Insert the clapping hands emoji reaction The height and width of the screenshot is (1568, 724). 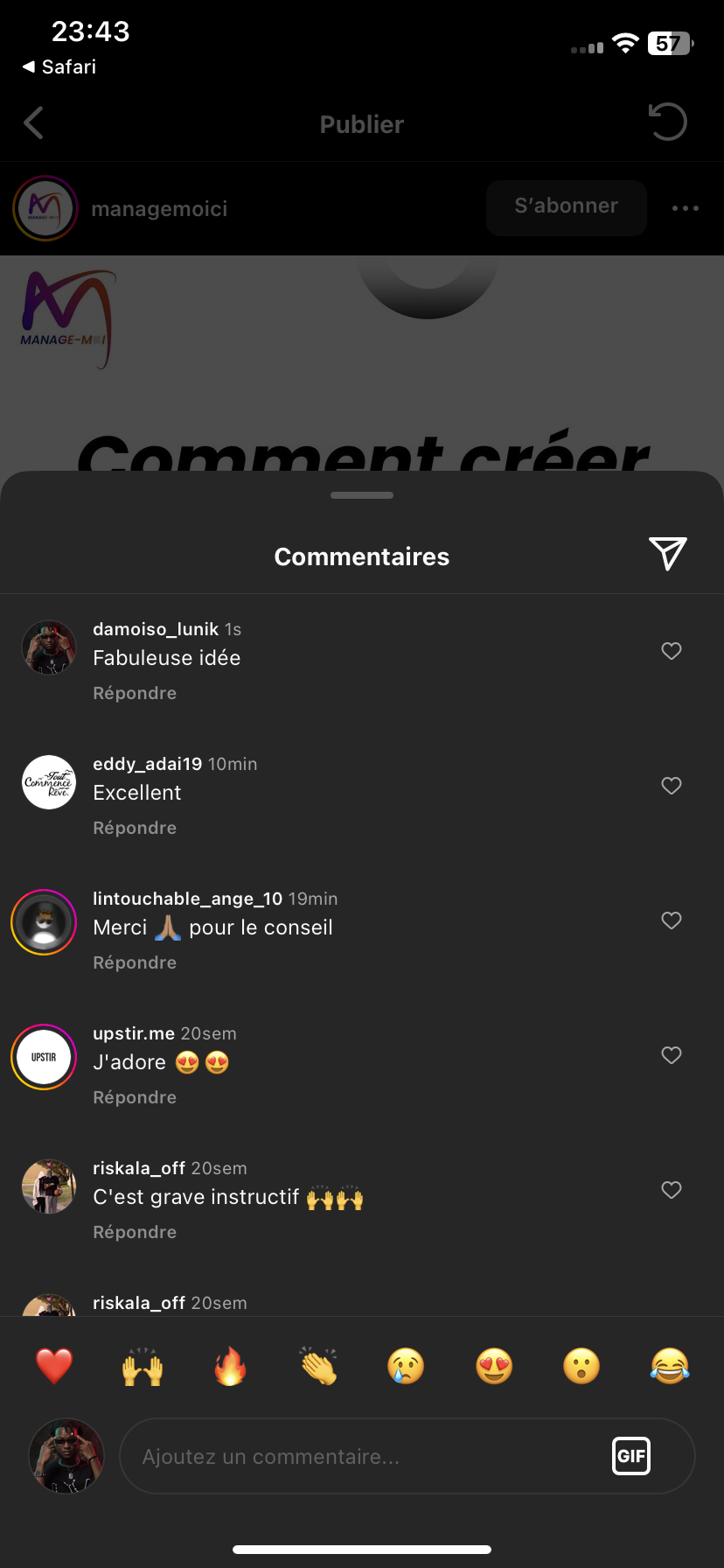[318, 1366]
